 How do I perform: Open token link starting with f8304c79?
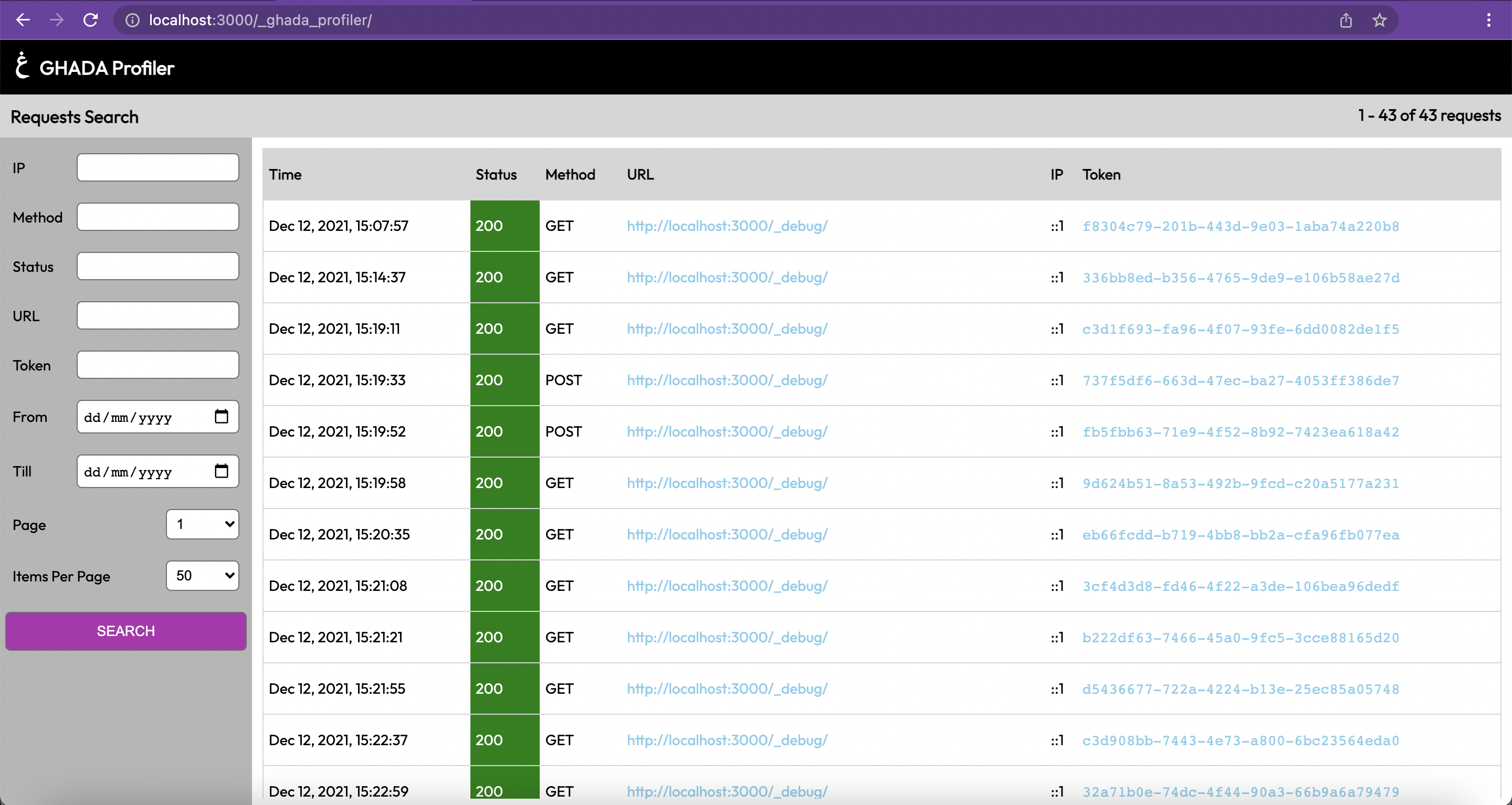tap(1240, 227)
